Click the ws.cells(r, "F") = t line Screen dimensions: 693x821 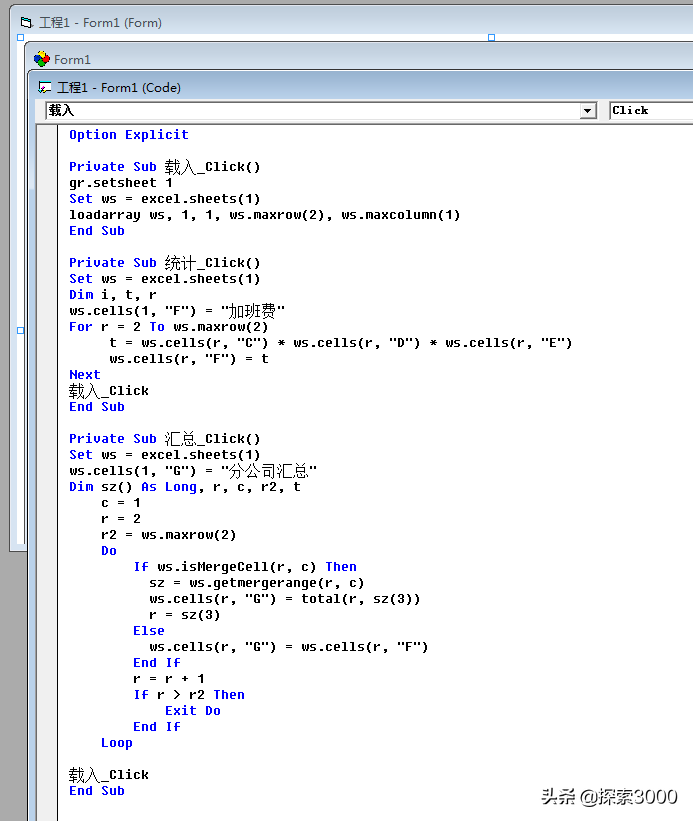coord(189,359)
